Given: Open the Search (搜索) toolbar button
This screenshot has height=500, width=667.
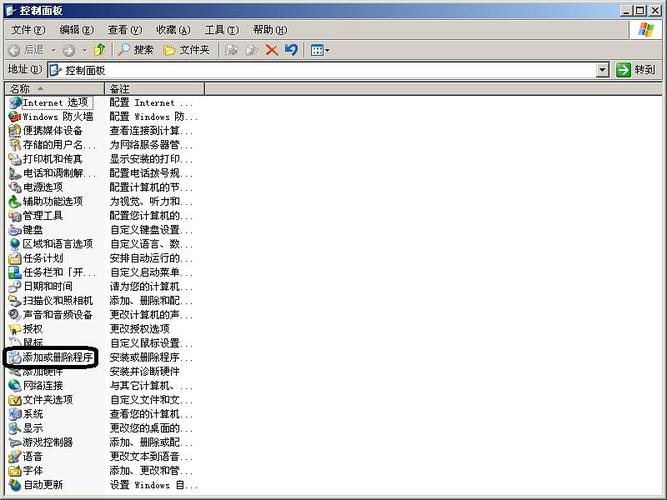Looking at the screenshot, I should 136,50.
